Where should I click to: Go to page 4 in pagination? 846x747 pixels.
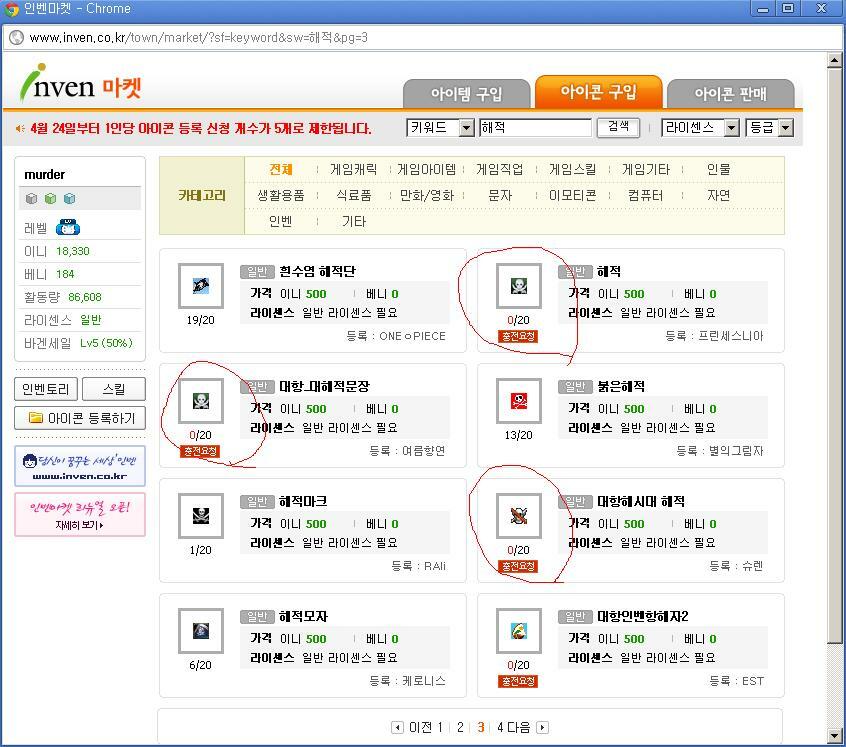tap(501, 727)
